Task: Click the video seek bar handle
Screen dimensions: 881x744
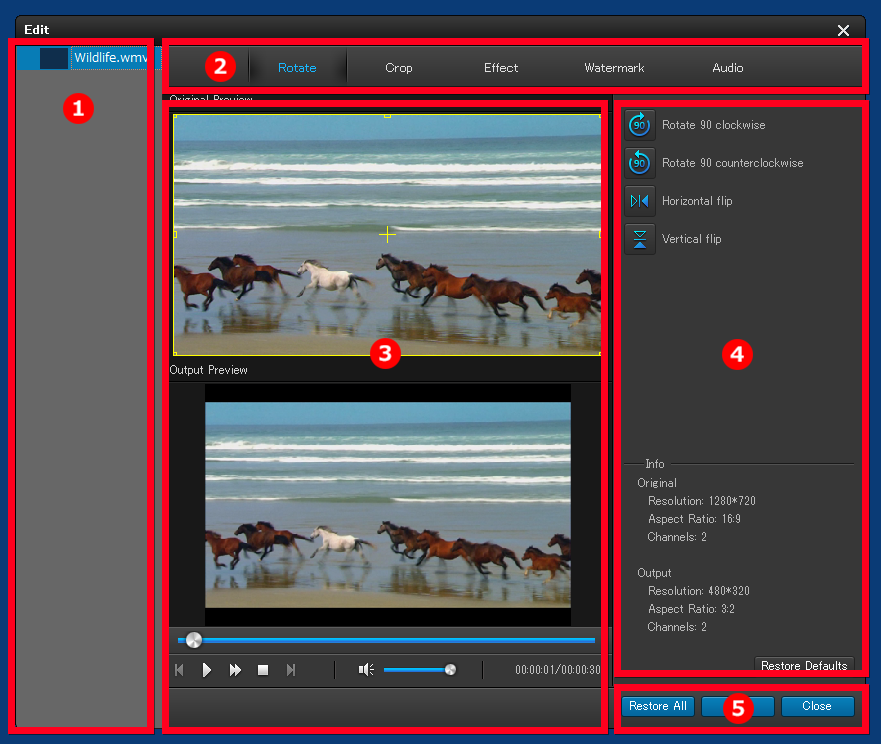Action: pyautogui.click(x=194, y=640)
